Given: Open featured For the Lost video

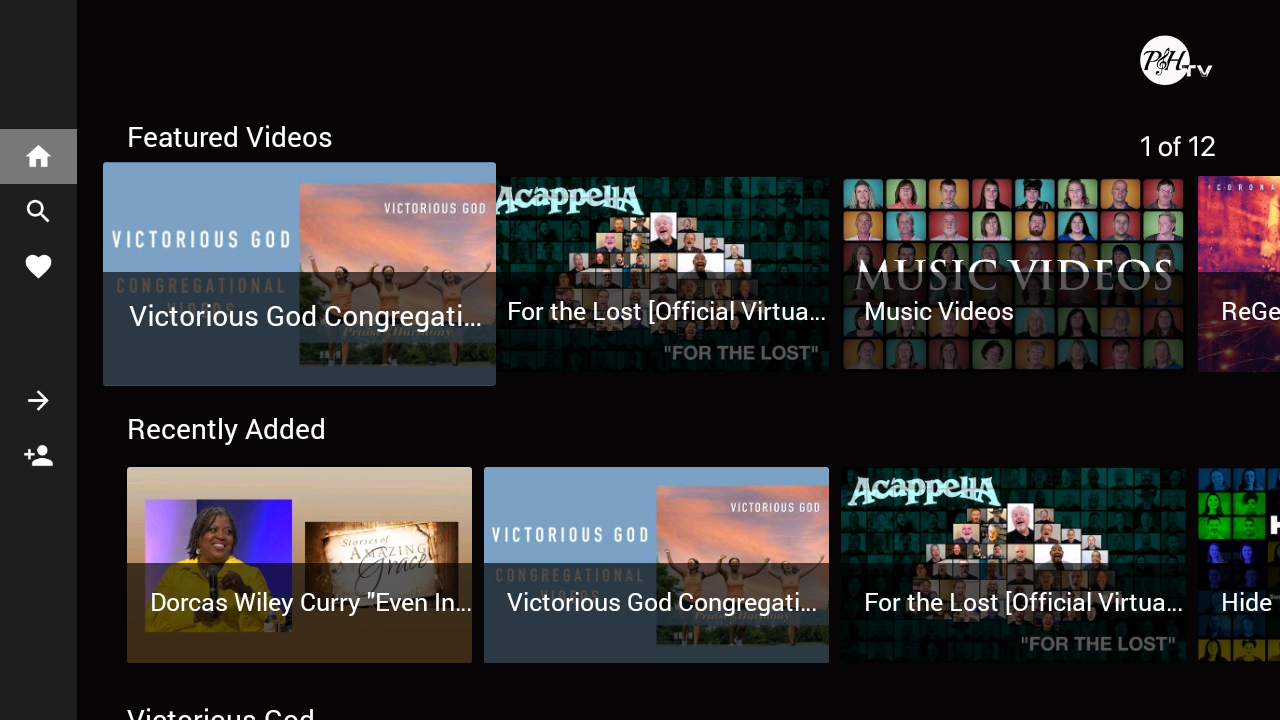Looking at the screenshot, I should coord(663,274).
